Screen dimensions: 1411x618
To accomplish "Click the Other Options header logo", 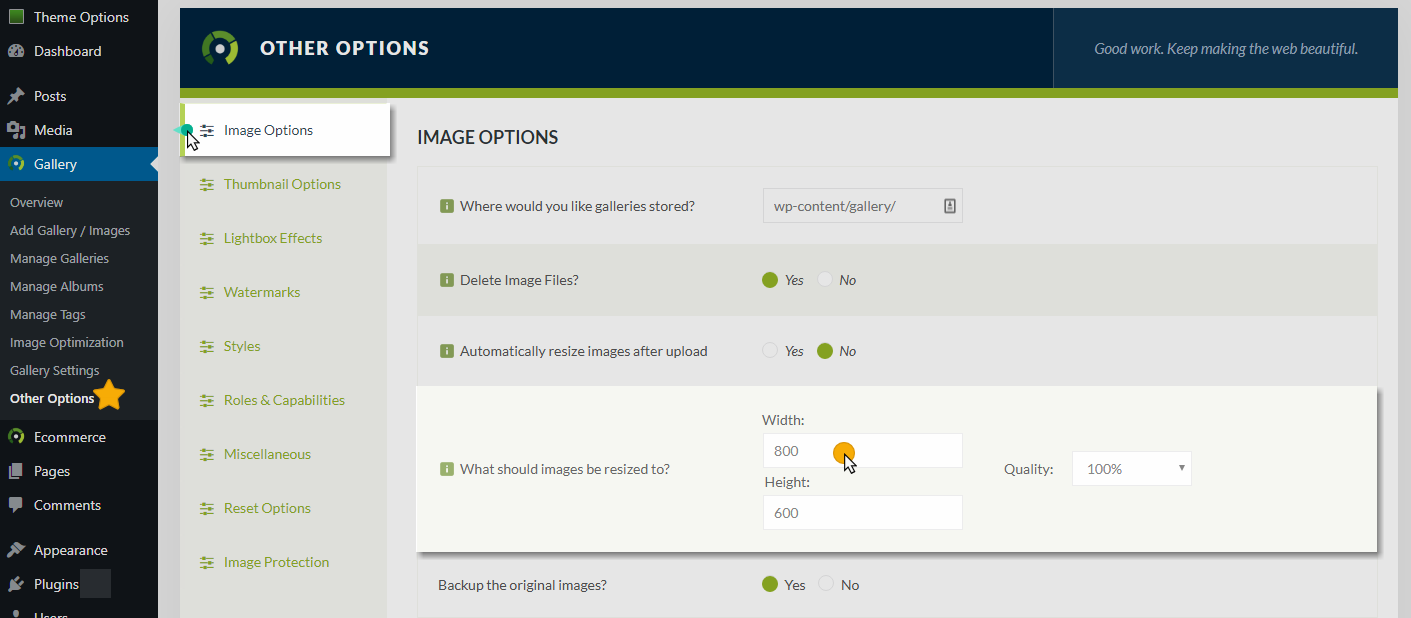I will click(220, 48).
